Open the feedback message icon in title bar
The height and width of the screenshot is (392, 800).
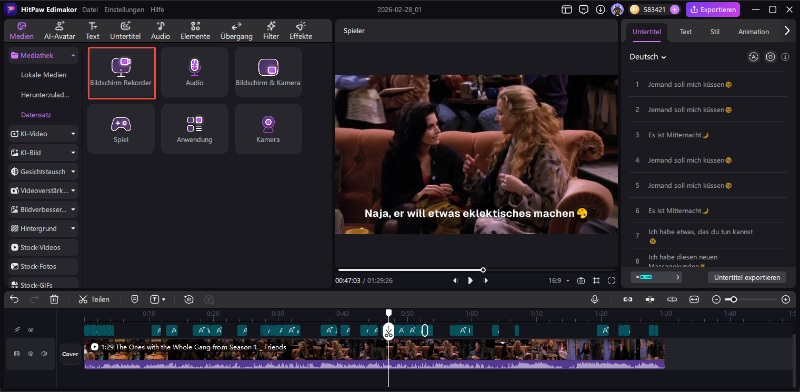coord(584,9)
